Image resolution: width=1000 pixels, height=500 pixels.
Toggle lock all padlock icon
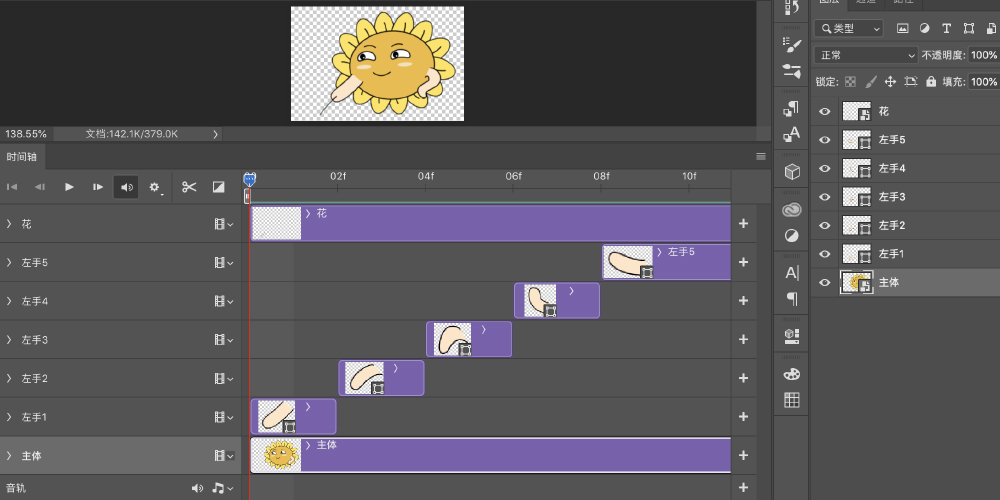click(931, 82)
